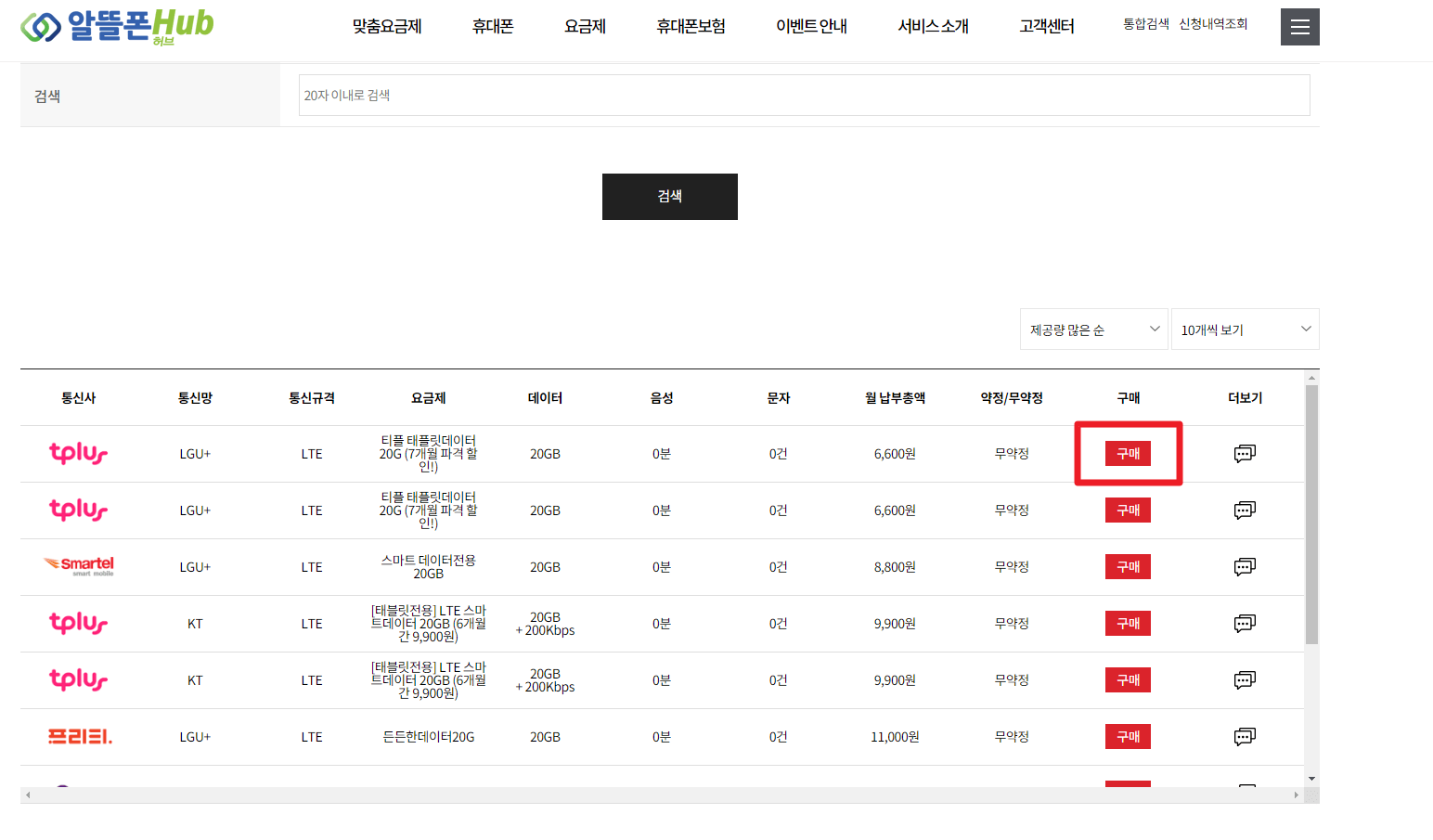Click the table scrollbar up arrow

(x=1311, y=377)
